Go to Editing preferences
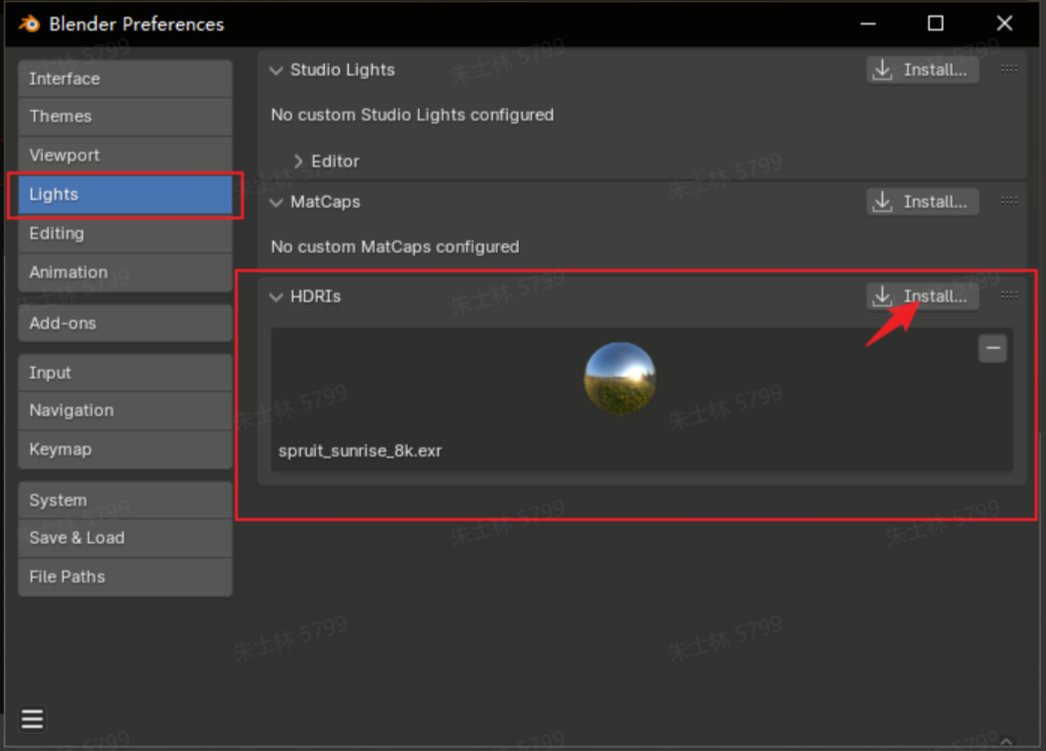Viewport: 1046px width, 751px height. 125,233
